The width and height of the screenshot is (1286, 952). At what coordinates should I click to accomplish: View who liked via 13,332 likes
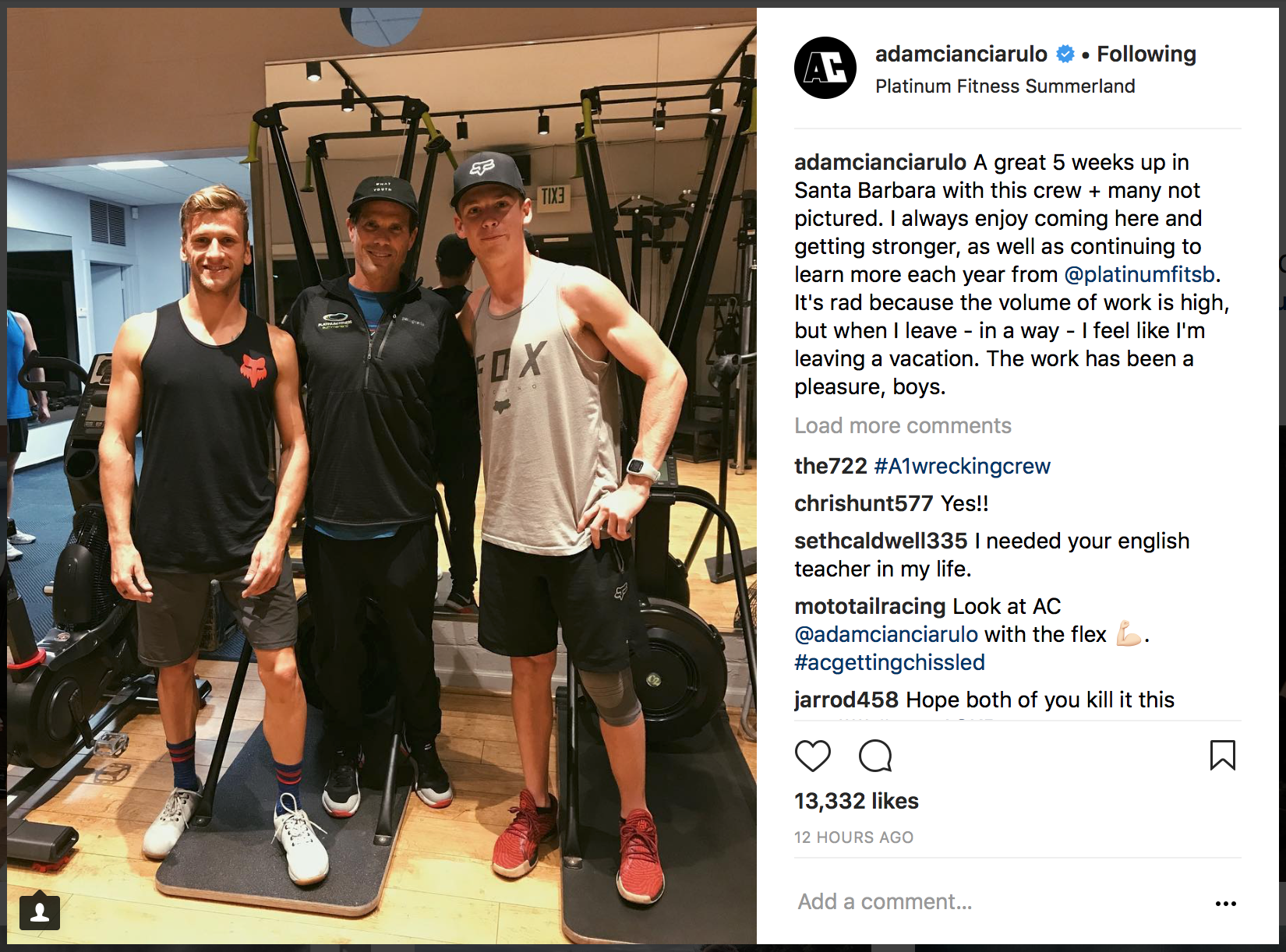tap(856, 801)
